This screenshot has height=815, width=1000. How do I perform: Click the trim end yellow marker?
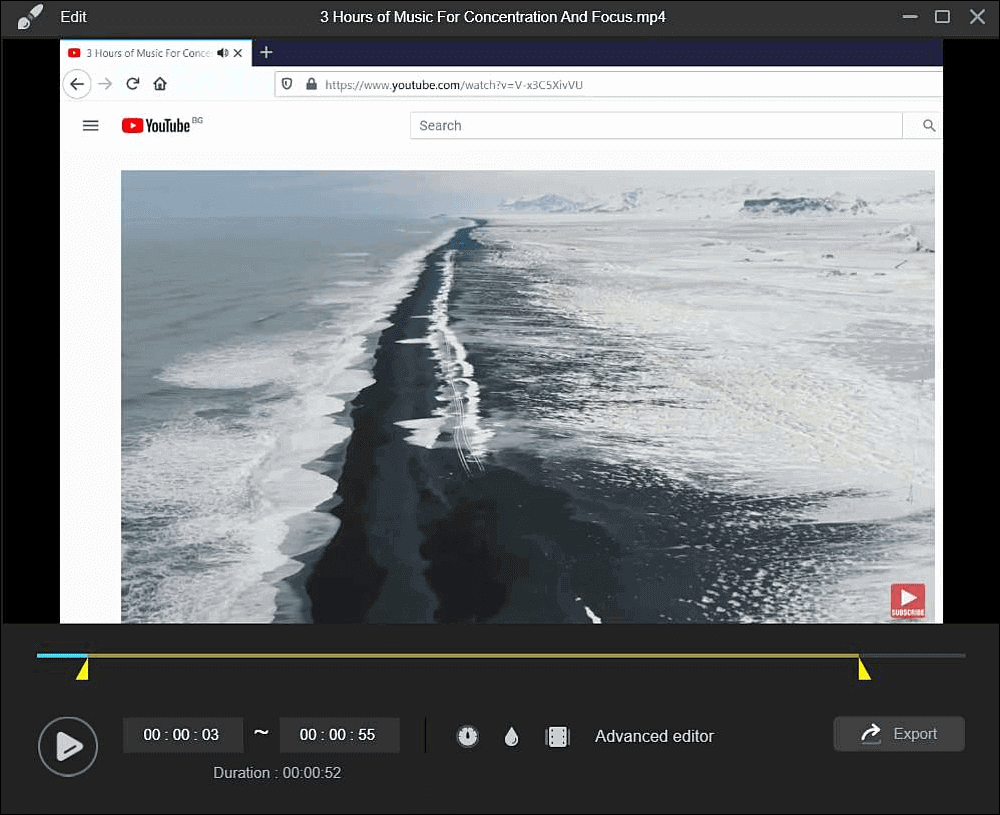pos(864,669)
